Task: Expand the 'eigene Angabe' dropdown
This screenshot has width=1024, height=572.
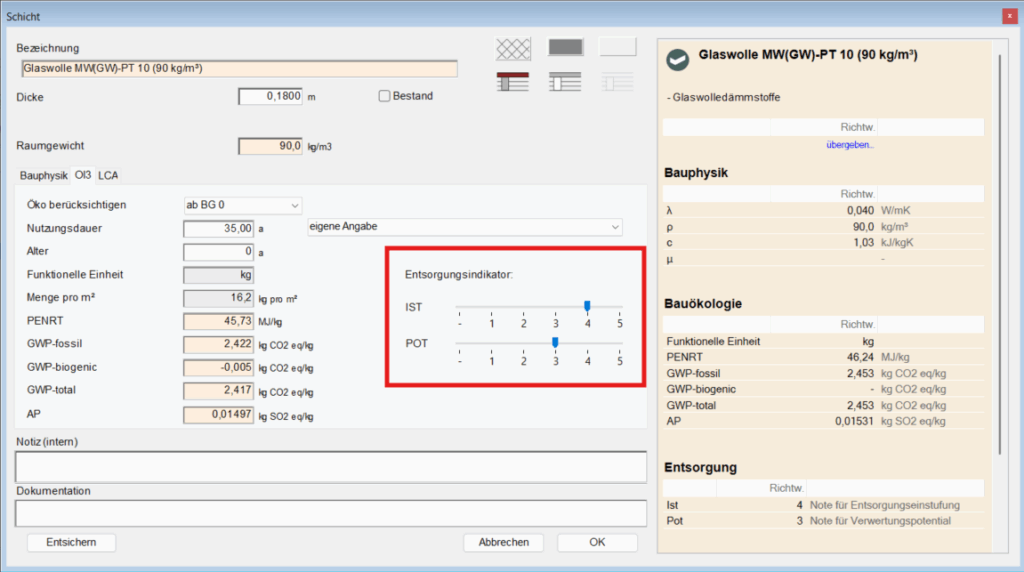Action: point(464,227)
